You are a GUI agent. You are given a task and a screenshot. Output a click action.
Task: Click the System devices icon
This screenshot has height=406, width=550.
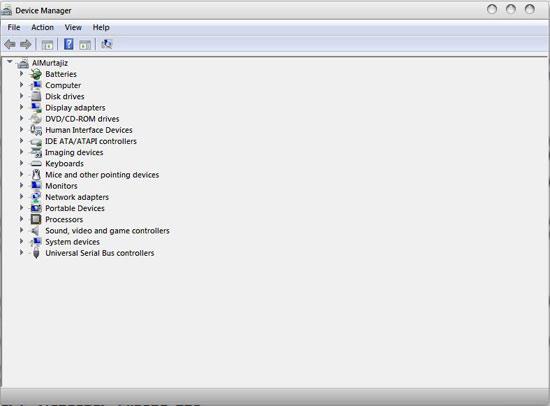36,242
